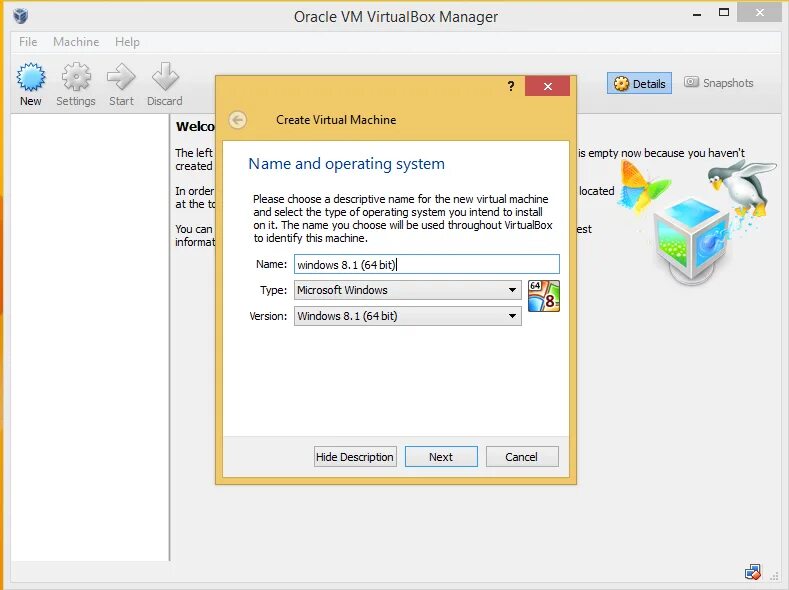This screenshot has height=590, width=789.
Task: Click the status bar network icon
Action: pyautogui.click(x=753, y=572)
